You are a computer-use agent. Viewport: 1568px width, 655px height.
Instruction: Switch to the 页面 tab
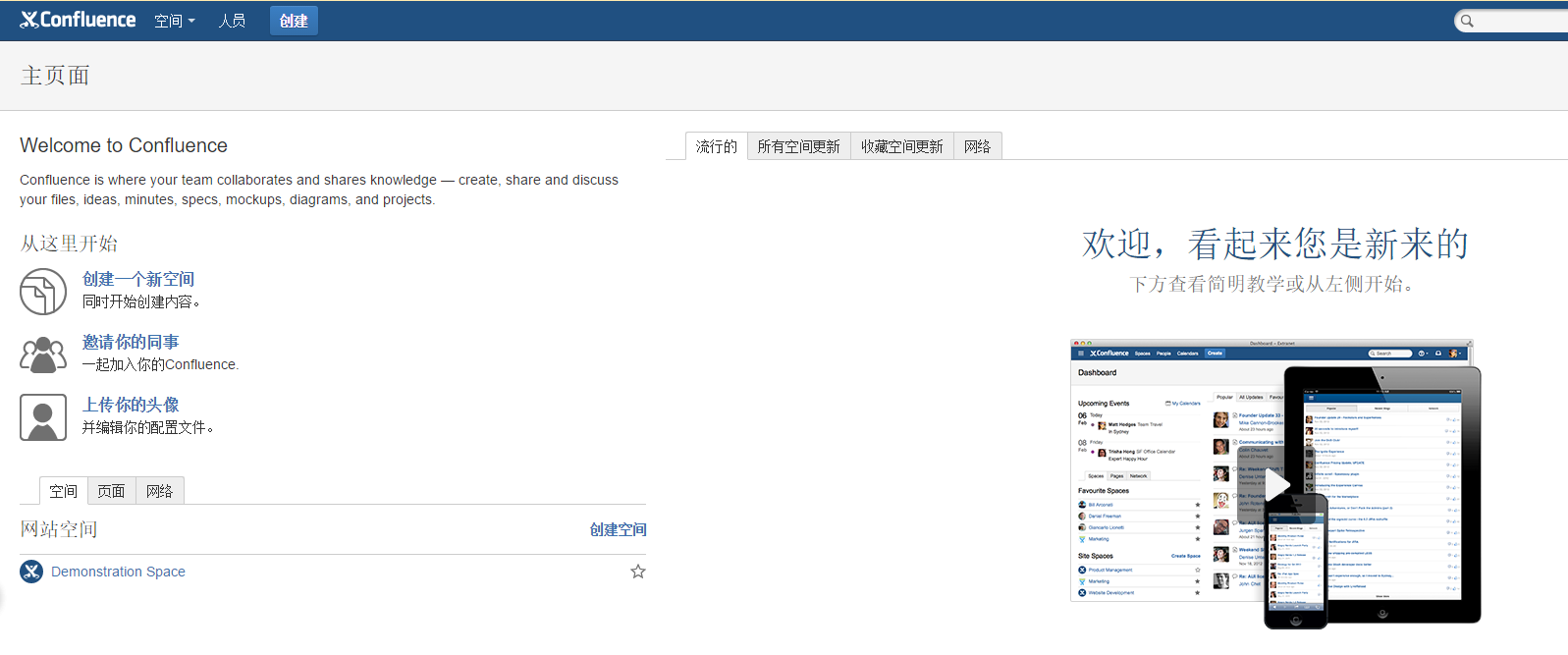[x=111, y=491]
